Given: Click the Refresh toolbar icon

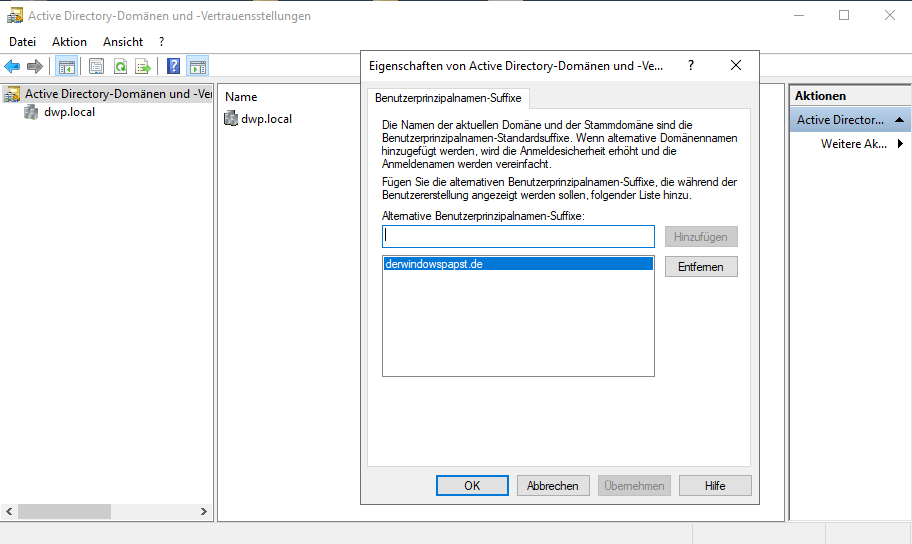Looking at the screenshot, I should coord(120,67).
